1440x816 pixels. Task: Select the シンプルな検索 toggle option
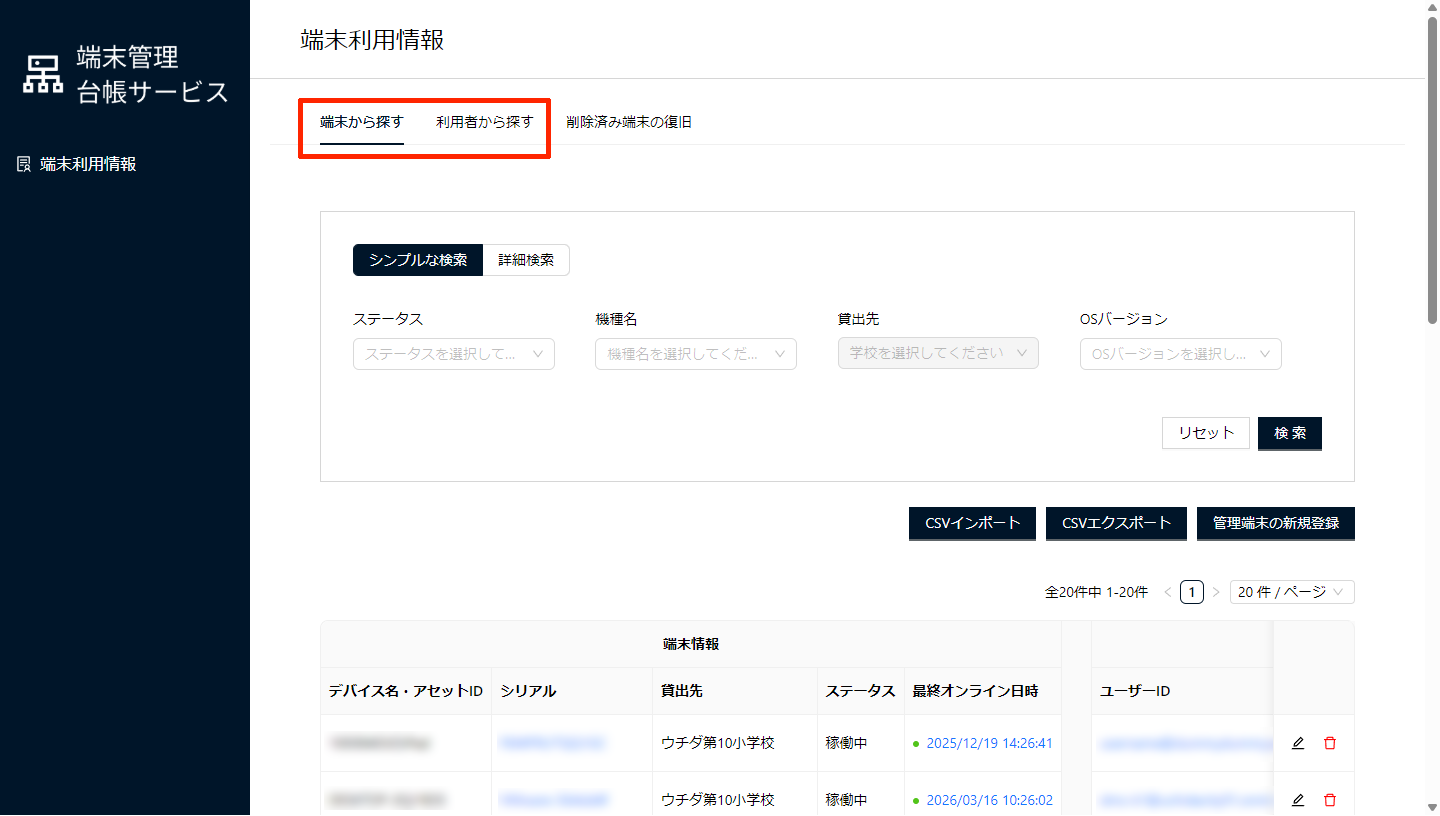click(418, 260)
